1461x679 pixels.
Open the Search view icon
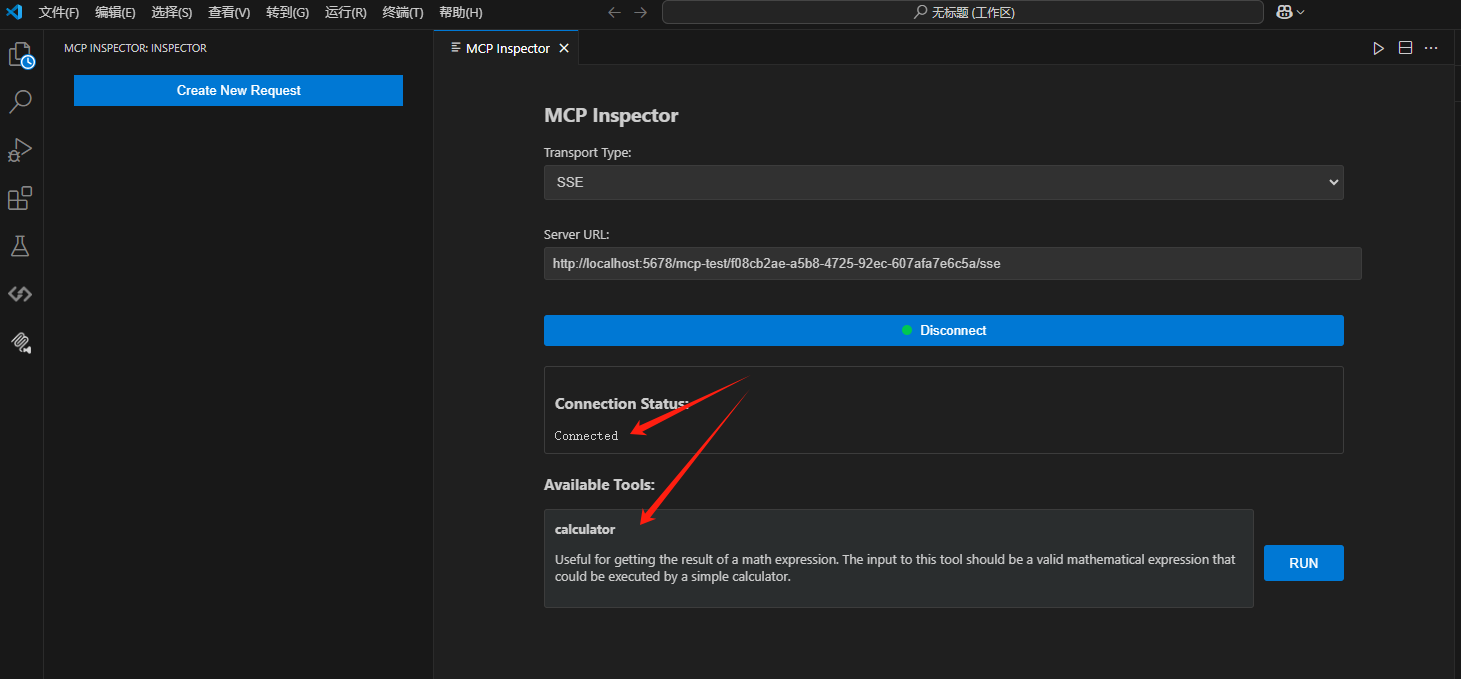[x=21, y=102]
